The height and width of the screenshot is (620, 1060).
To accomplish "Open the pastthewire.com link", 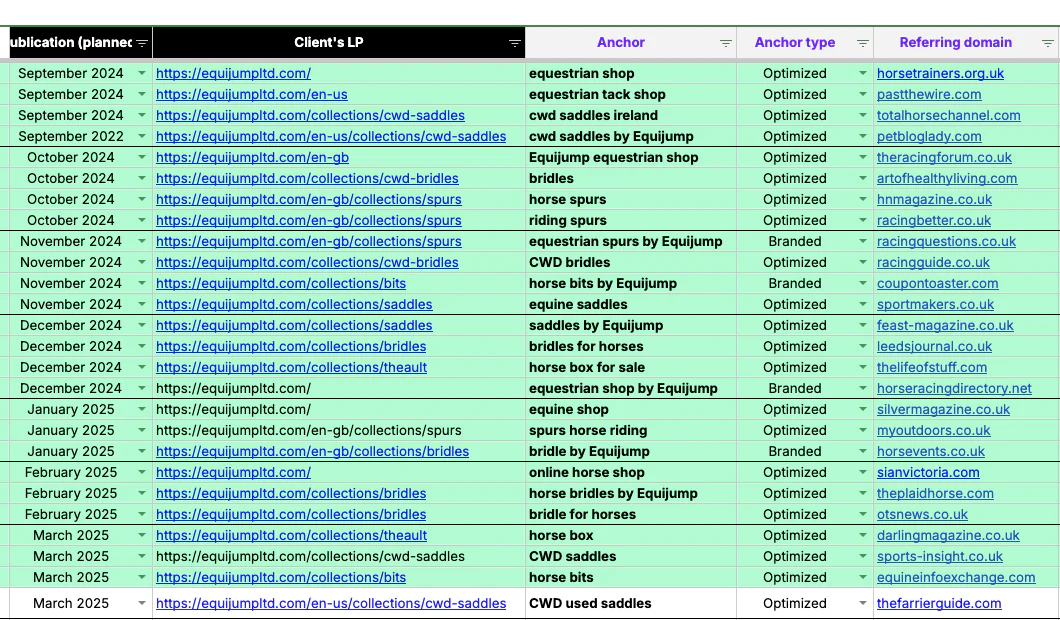I will click(929, 94).
